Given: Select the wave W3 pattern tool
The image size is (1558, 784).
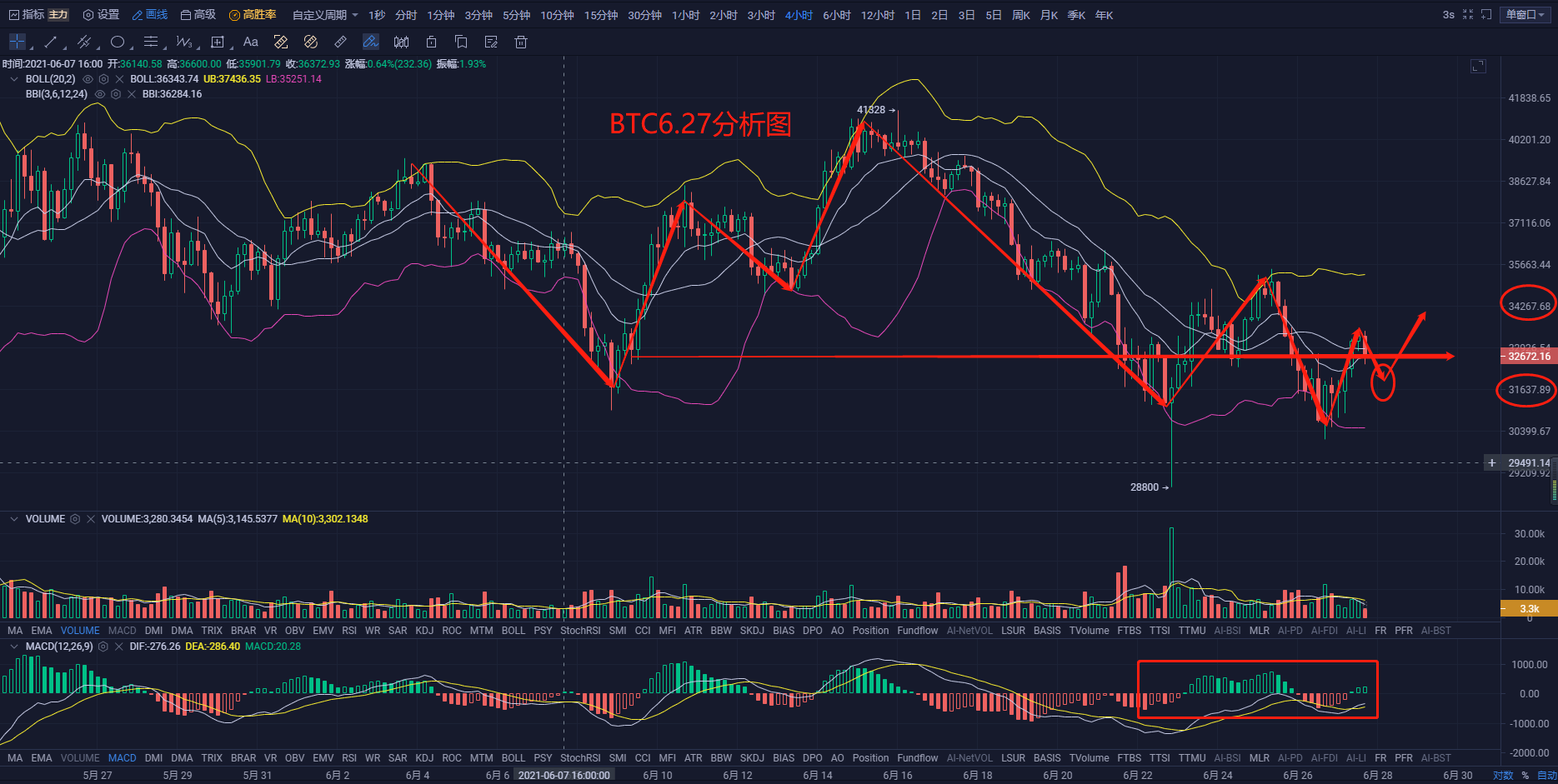Looking at the screenshot, I should pyautogui.click(x=184, y=42).
